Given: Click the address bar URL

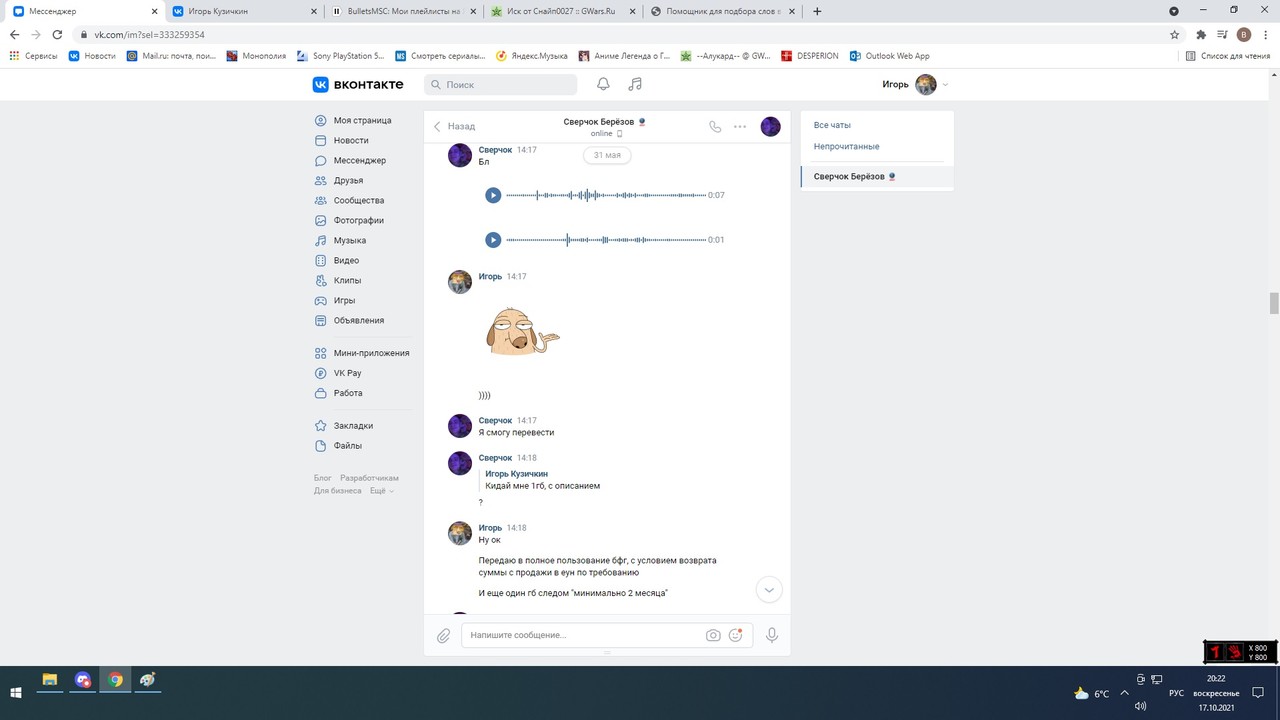Looking at the screenshot, I should (x=149, y=34).
